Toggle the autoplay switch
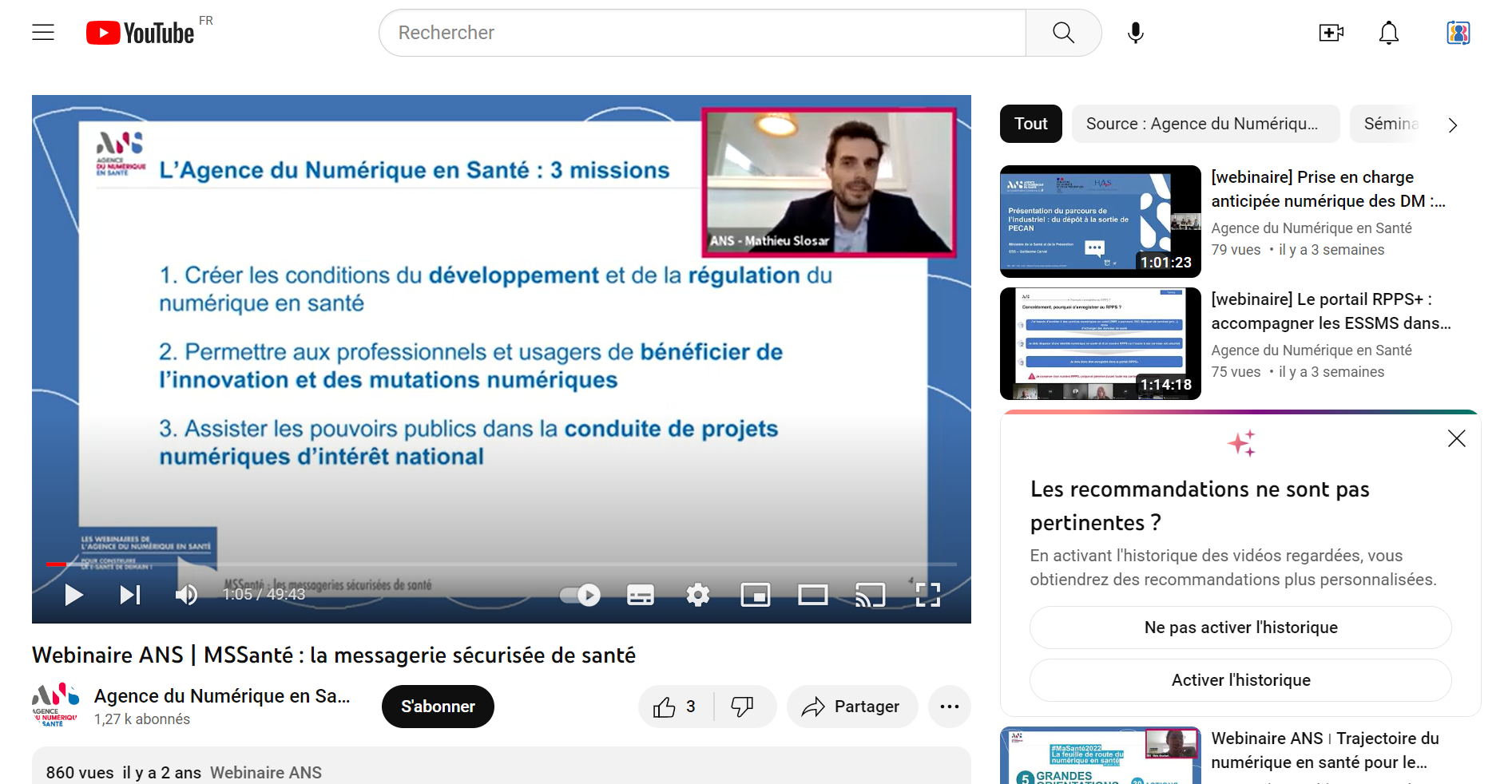Screen dimensions: 1512x784 click(x=581, y=595)
